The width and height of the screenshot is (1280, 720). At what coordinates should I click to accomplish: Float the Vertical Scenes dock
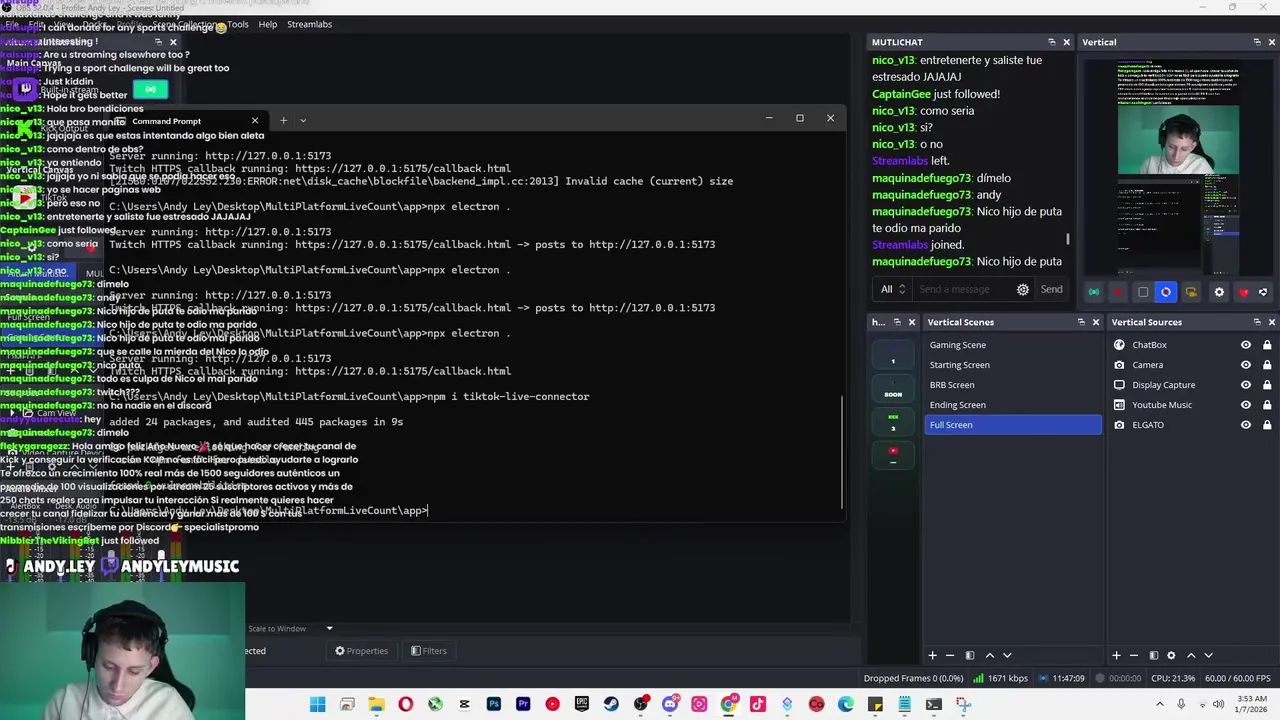pos(1080,322)
